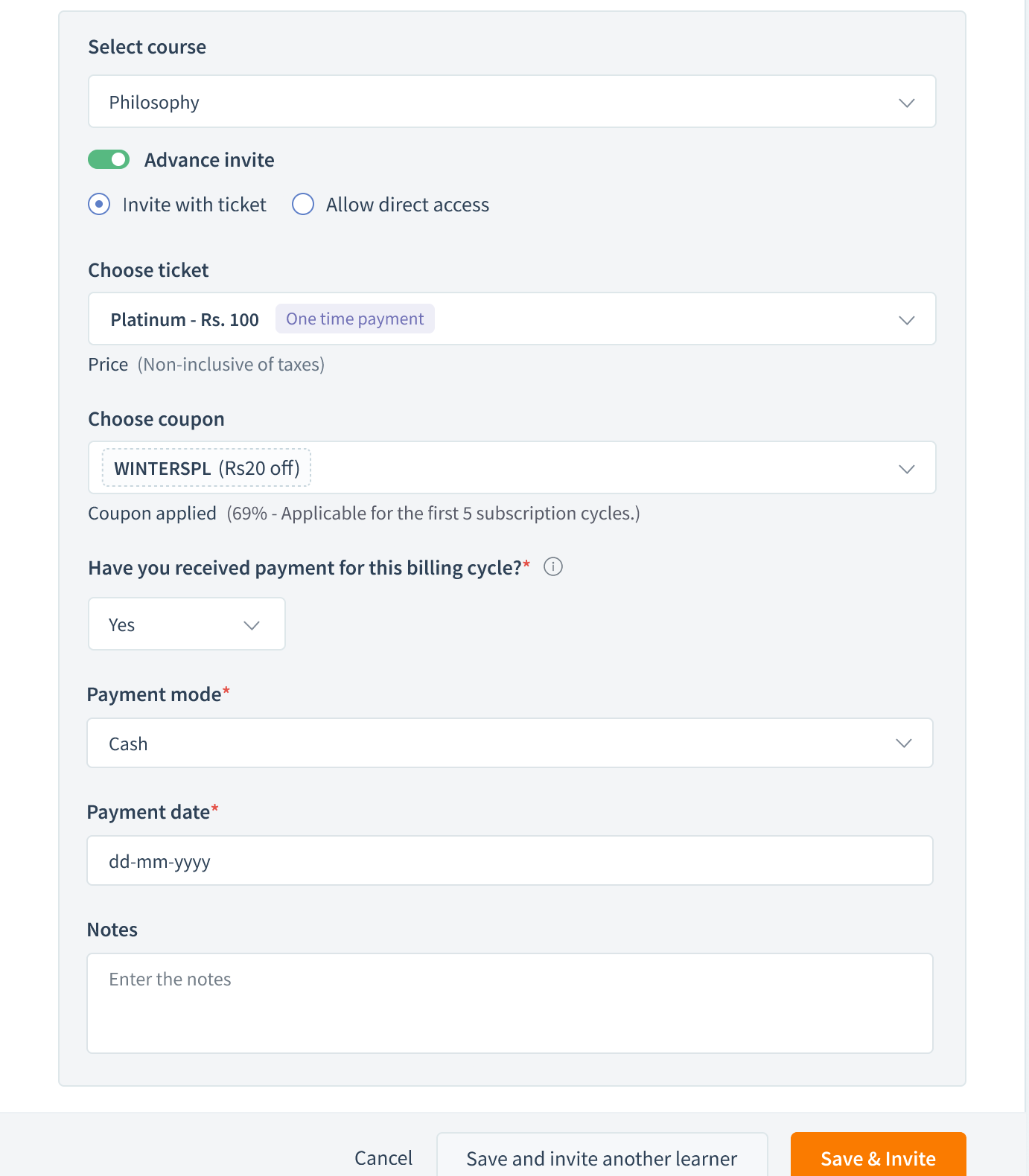Image resolution: width=1029 pixels, height=1176 pixels.
Task: Focus the Notes text area
Action: tap(509, 1003)
